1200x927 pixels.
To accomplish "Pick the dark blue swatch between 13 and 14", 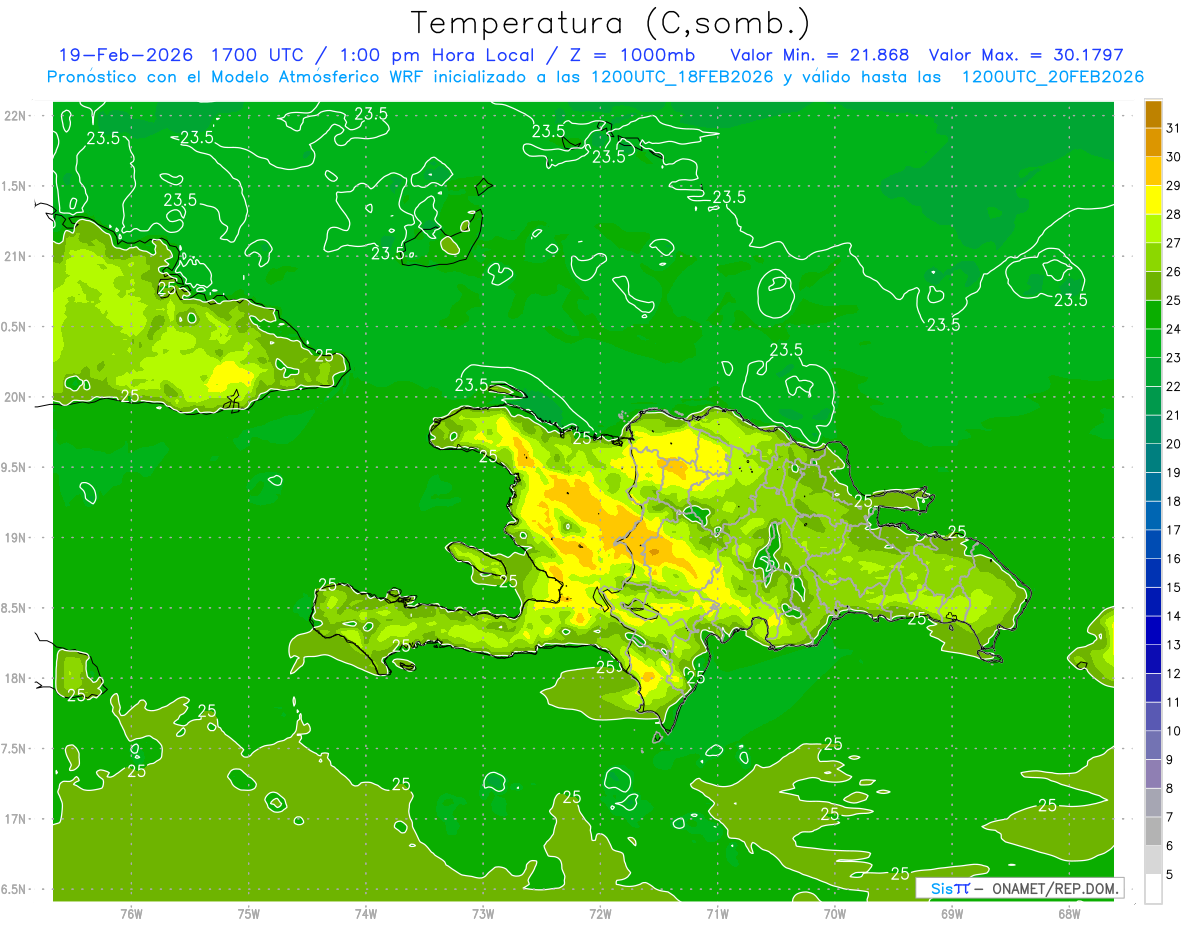I will (1153, 630).
